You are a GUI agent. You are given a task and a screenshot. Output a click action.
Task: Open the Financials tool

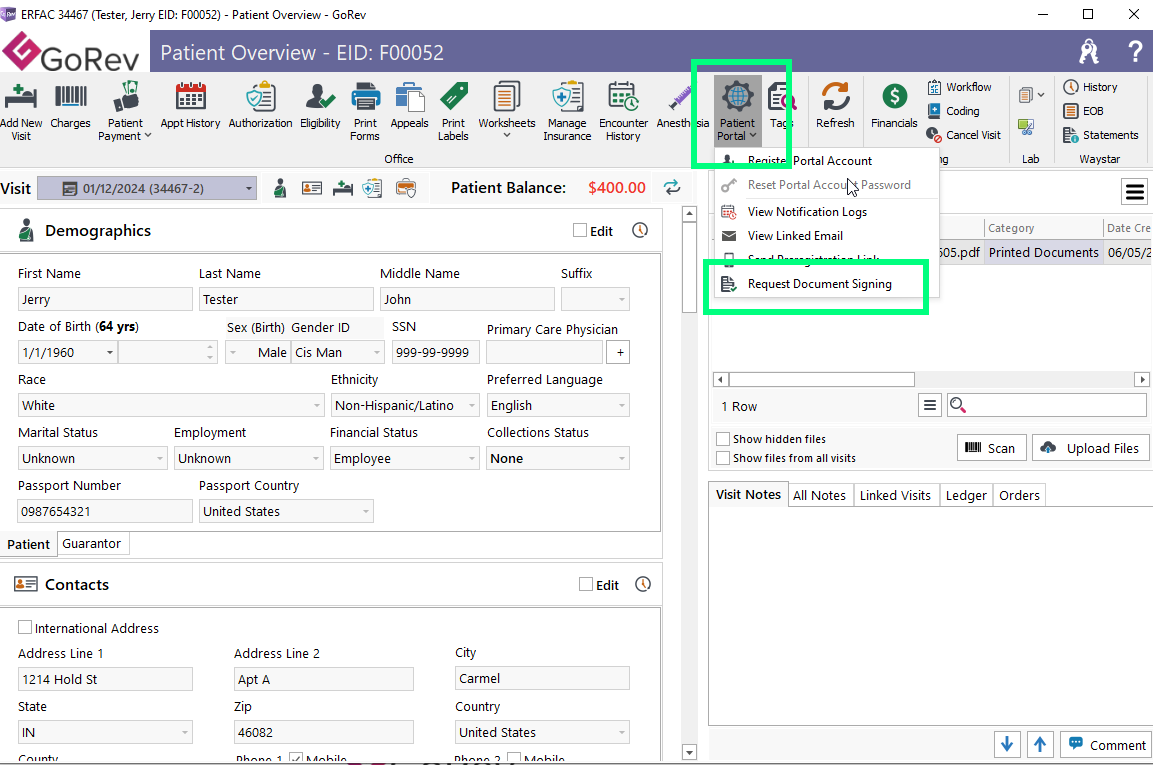894,107
